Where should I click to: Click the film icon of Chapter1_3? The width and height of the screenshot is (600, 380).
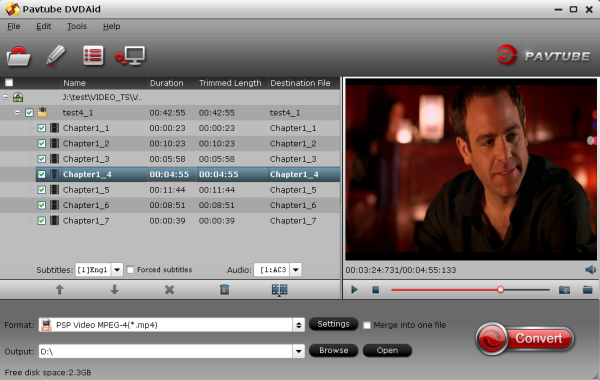pyautogui.click(x=55, y=159)
